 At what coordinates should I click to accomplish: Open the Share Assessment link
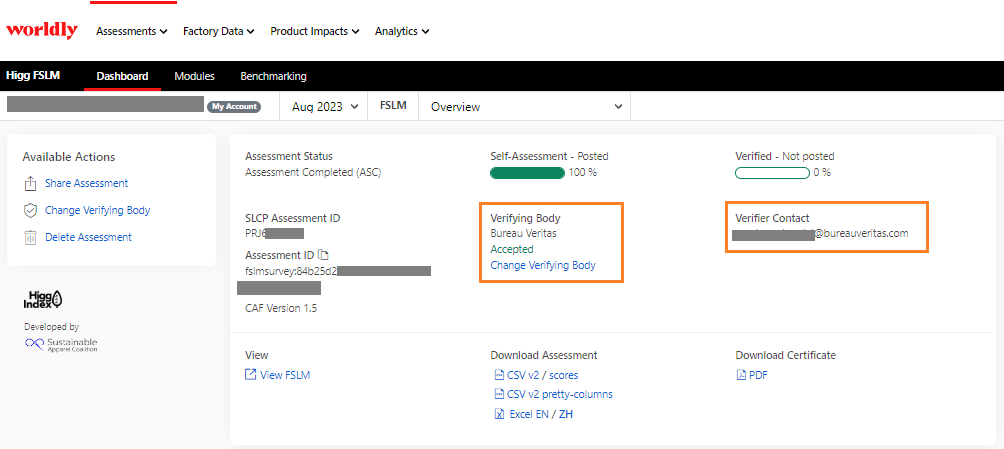click(86, 183)
